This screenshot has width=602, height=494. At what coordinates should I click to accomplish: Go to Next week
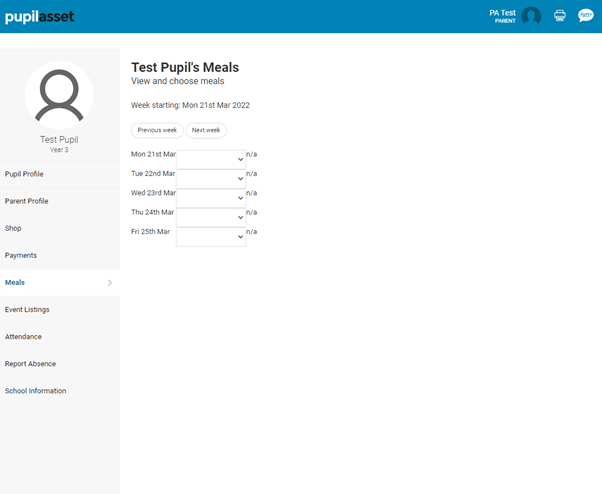(x=206, y=130)
